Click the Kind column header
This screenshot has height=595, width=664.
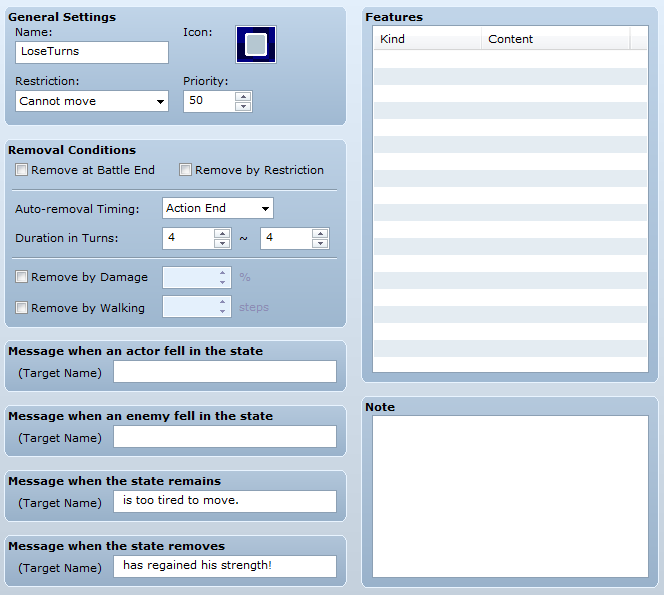[427, 39]
